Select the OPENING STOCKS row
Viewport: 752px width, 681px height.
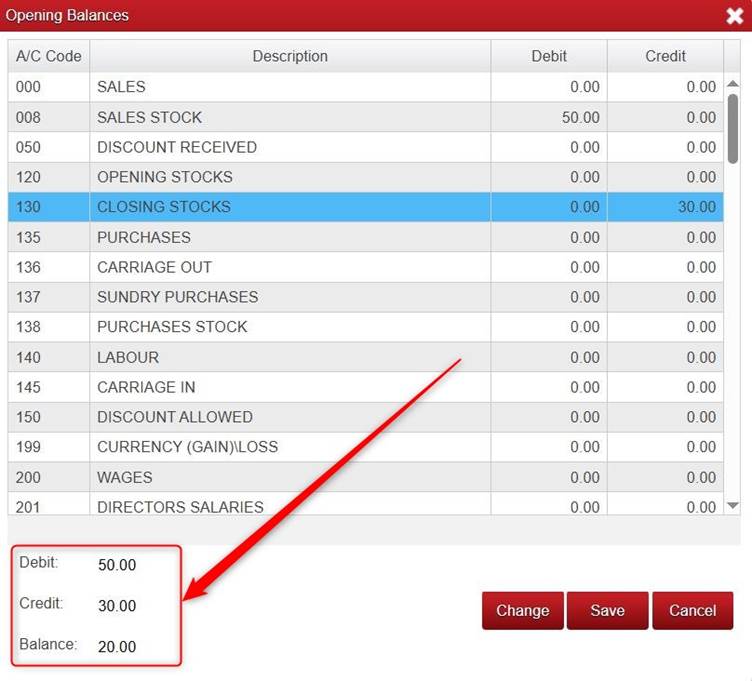365,177
